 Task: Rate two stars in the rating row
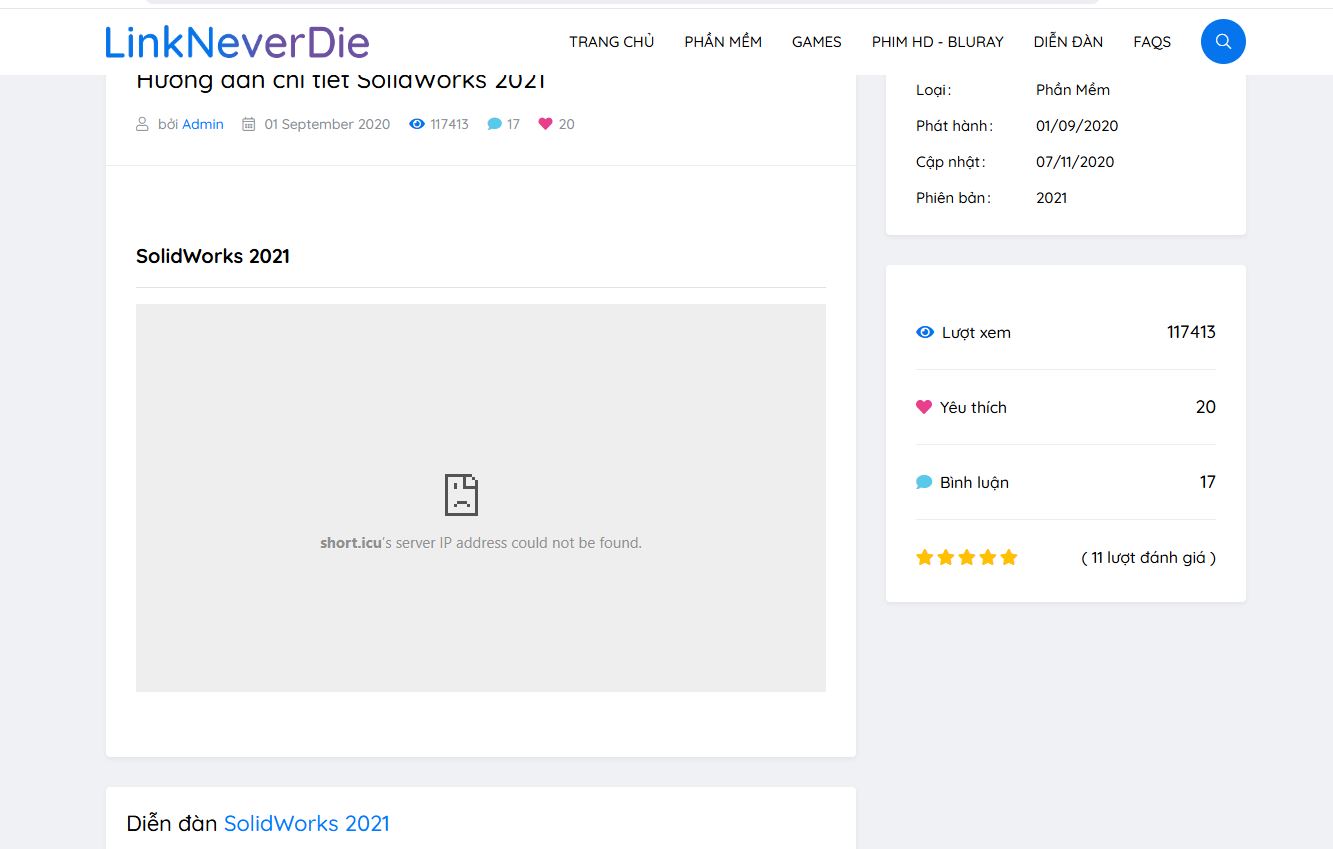[x=945, y=557]
